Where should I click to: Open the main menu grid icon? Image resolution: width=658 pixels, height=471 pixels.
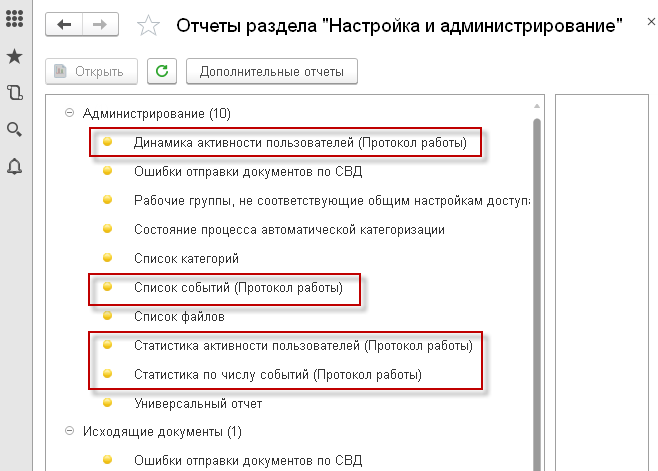pyautogui.click(x=14, y=22)
